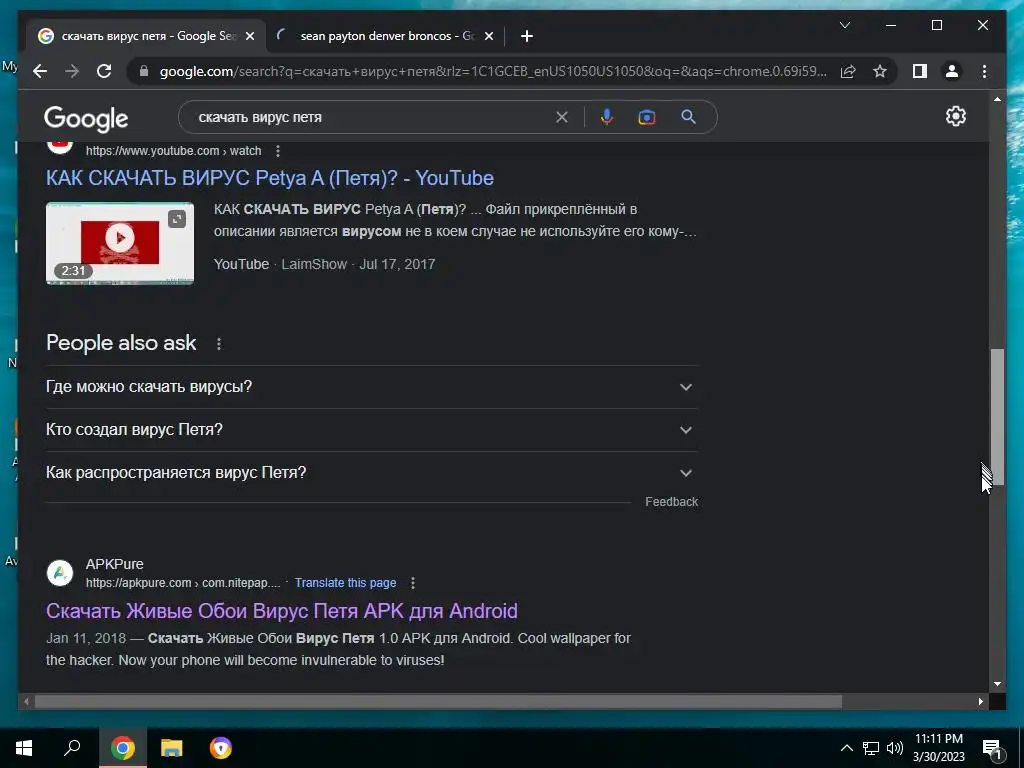Open APKPure result more-options dots
The image size is (1024, 768).
(x=413, y=583)
